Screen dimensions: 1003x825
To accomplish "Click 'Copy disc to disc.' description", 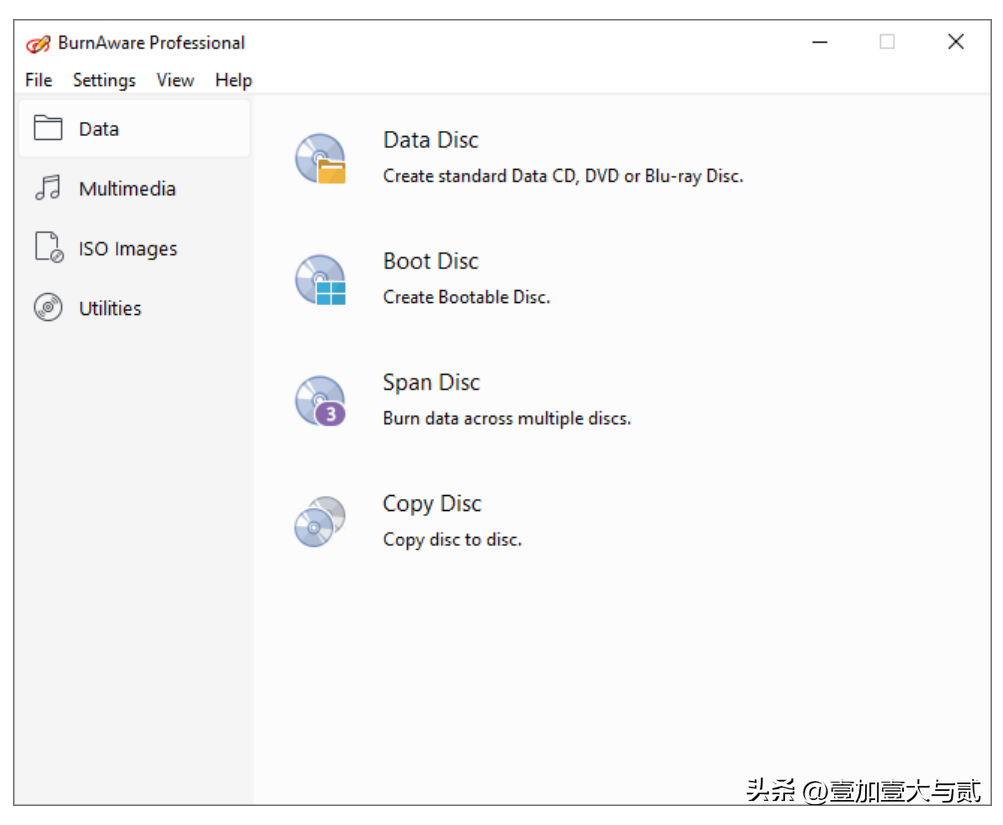I will (452, 539).
